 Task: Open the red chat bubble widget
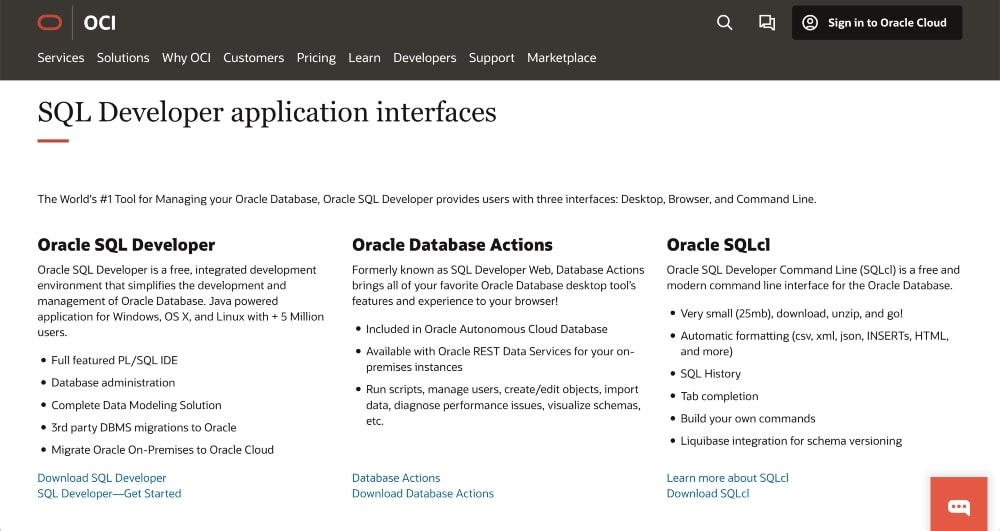pos(959,504)
